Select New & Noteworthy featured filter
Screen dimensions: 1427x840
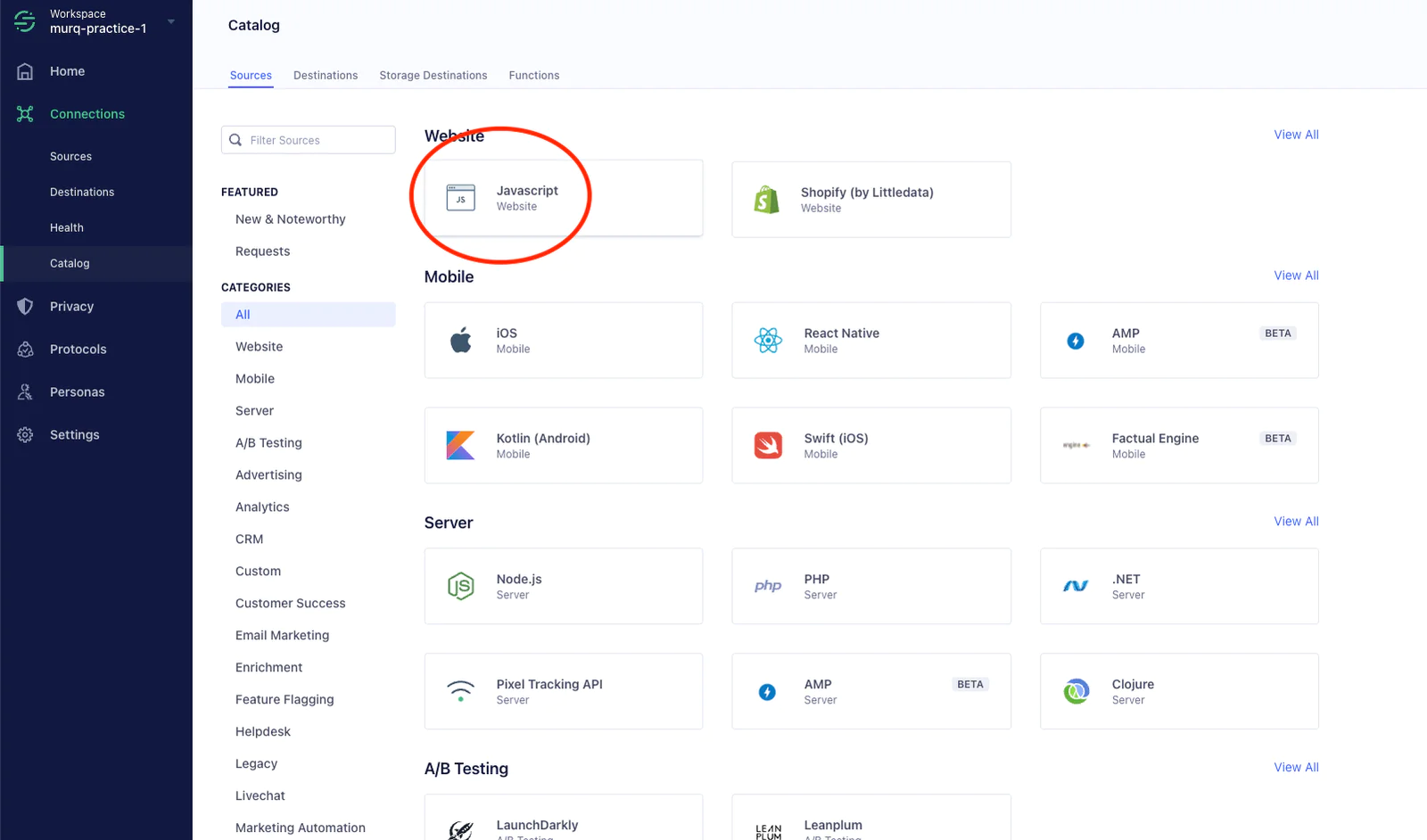point(290,219)
